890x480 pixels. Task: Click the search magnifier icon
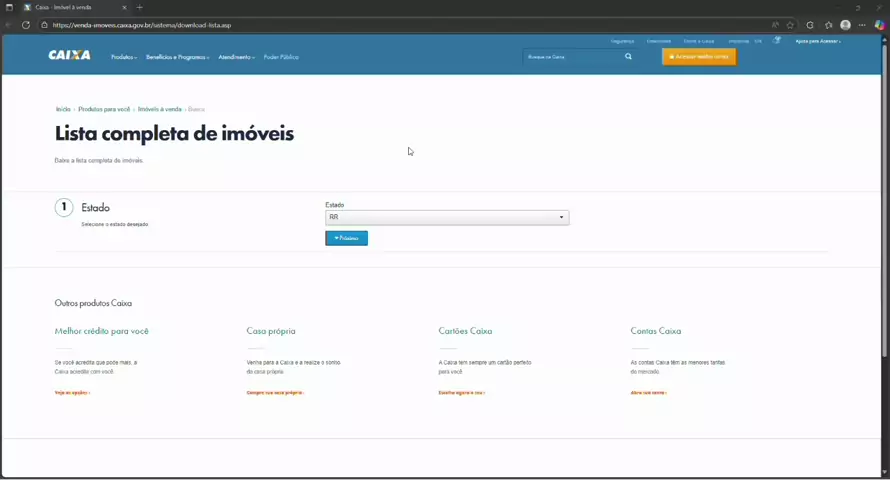pos(628,56)
